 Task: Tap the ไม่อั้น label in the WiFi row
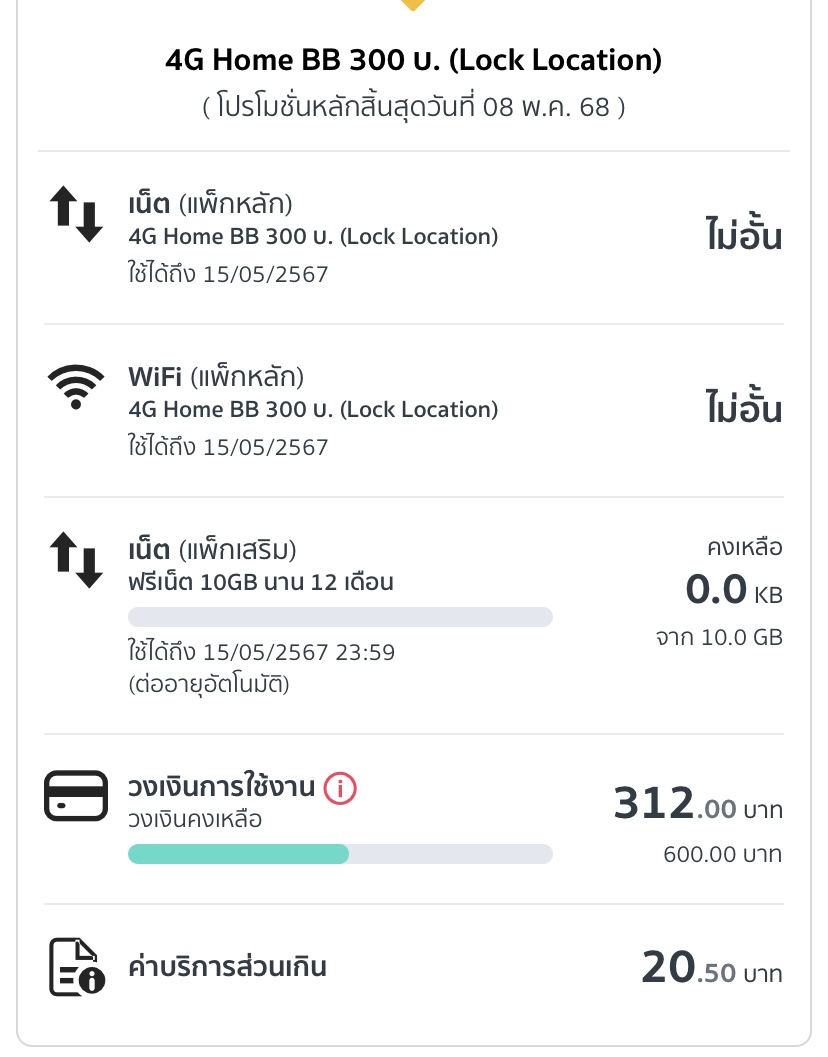tap(744, 406)
